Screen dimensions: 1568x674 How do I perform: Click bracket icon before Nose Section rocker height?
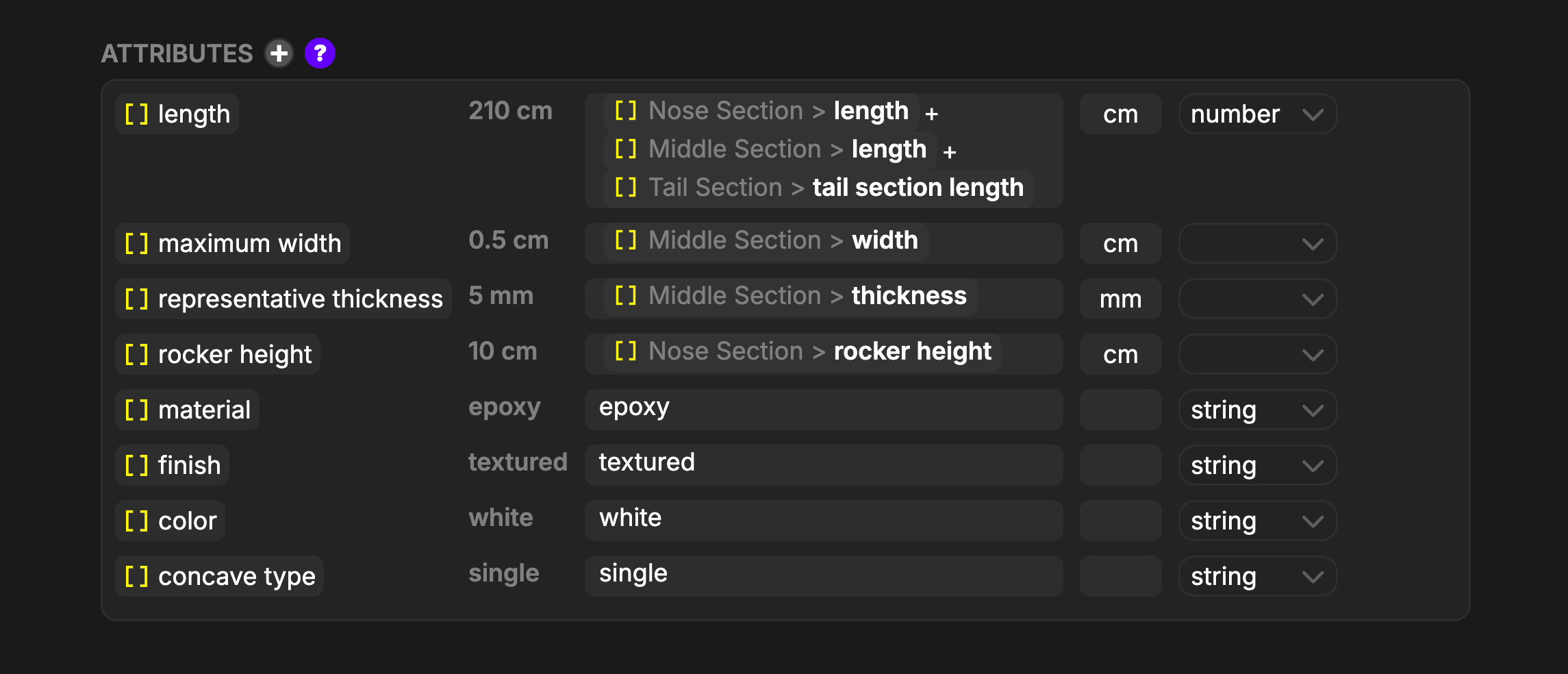[x=625, y=351]
